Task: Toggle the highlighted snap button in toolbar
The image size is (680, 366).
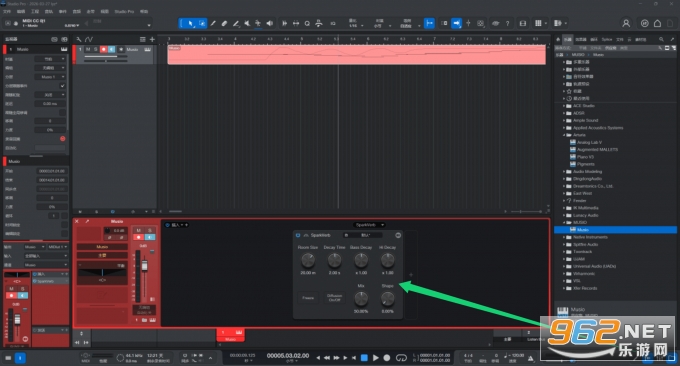Action: click(x=429, y=23)
